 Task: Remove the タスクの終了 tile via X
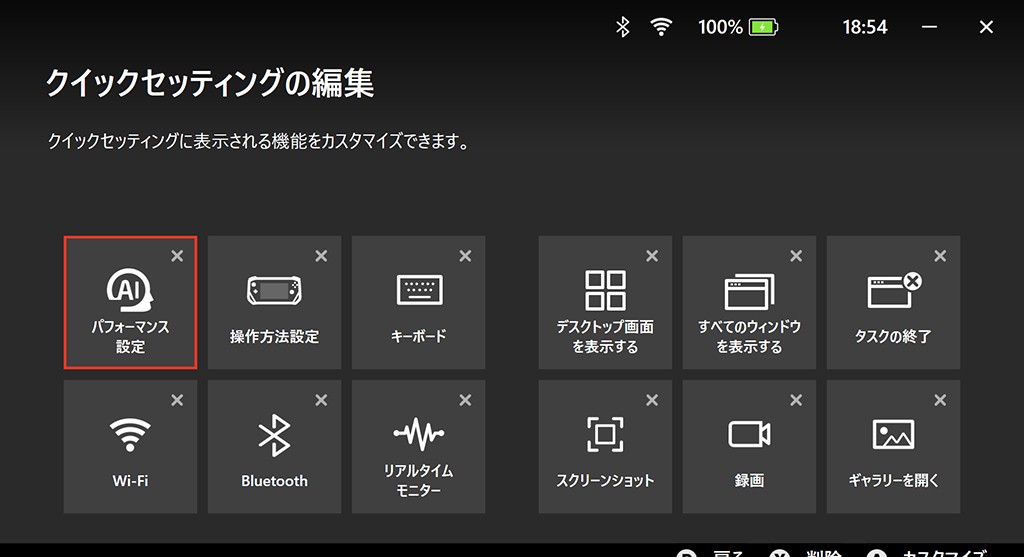point(940,256)
